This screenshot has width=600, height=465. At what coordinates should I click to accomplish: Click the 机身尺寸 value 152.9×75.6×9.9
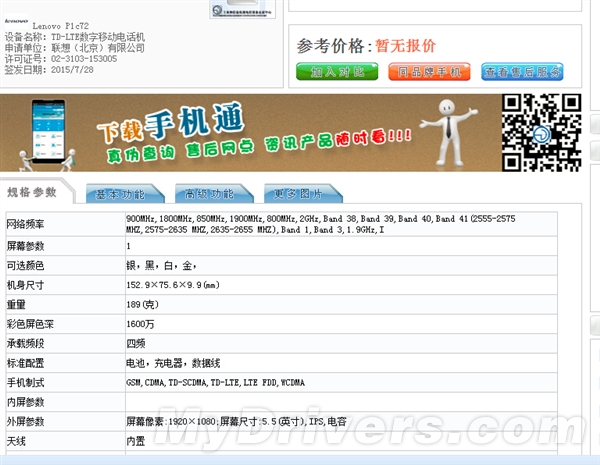click(x=173, y=285)
